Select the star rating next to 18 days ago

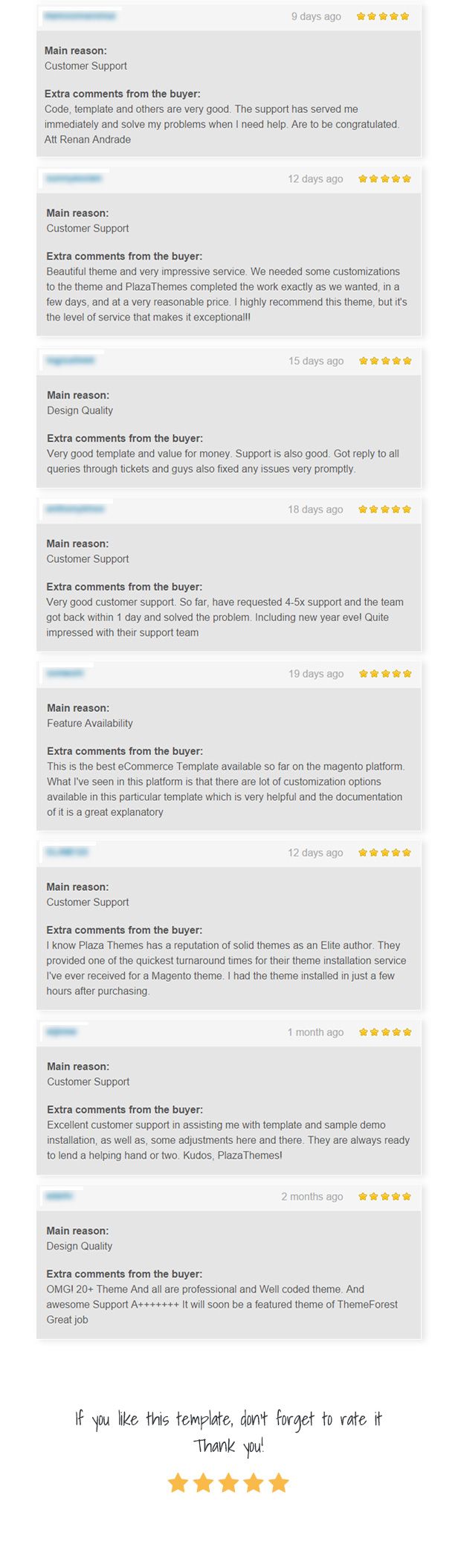point(384,510)
